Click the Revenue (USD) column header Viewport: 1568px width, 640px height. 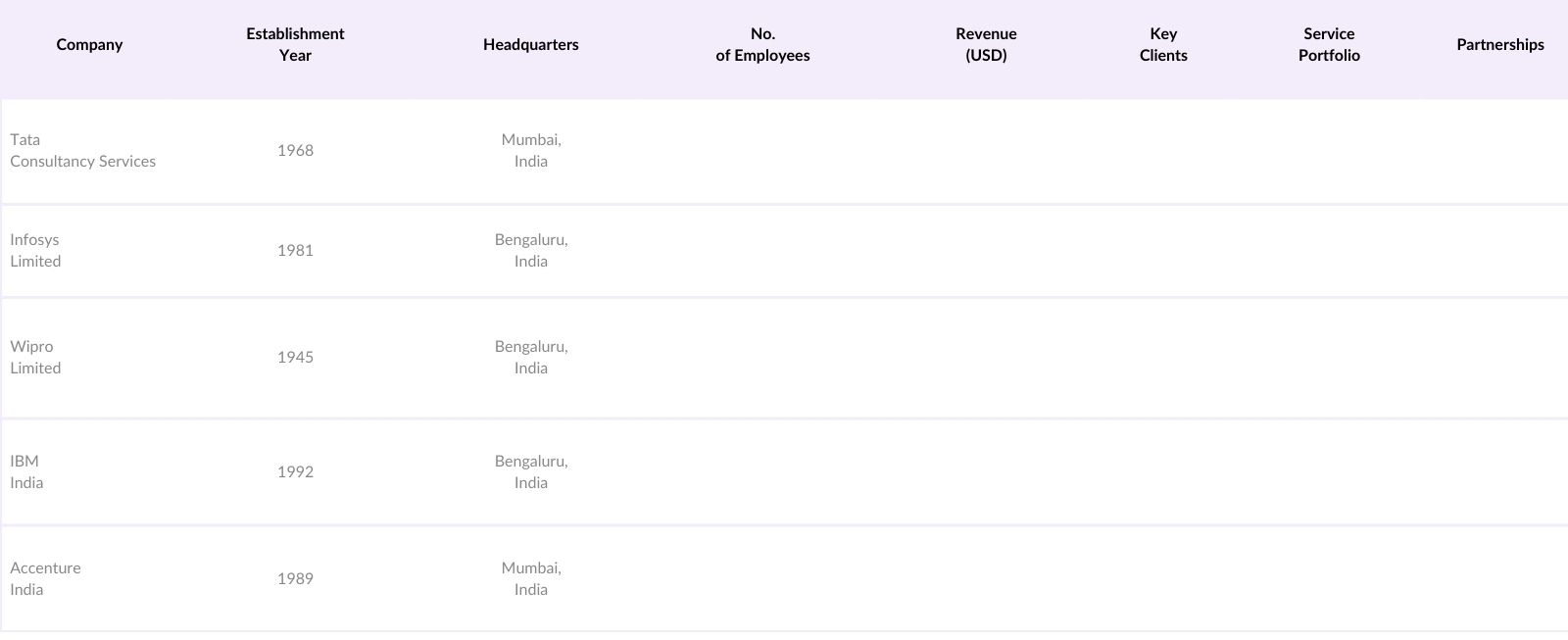click(x=986, y=45)
